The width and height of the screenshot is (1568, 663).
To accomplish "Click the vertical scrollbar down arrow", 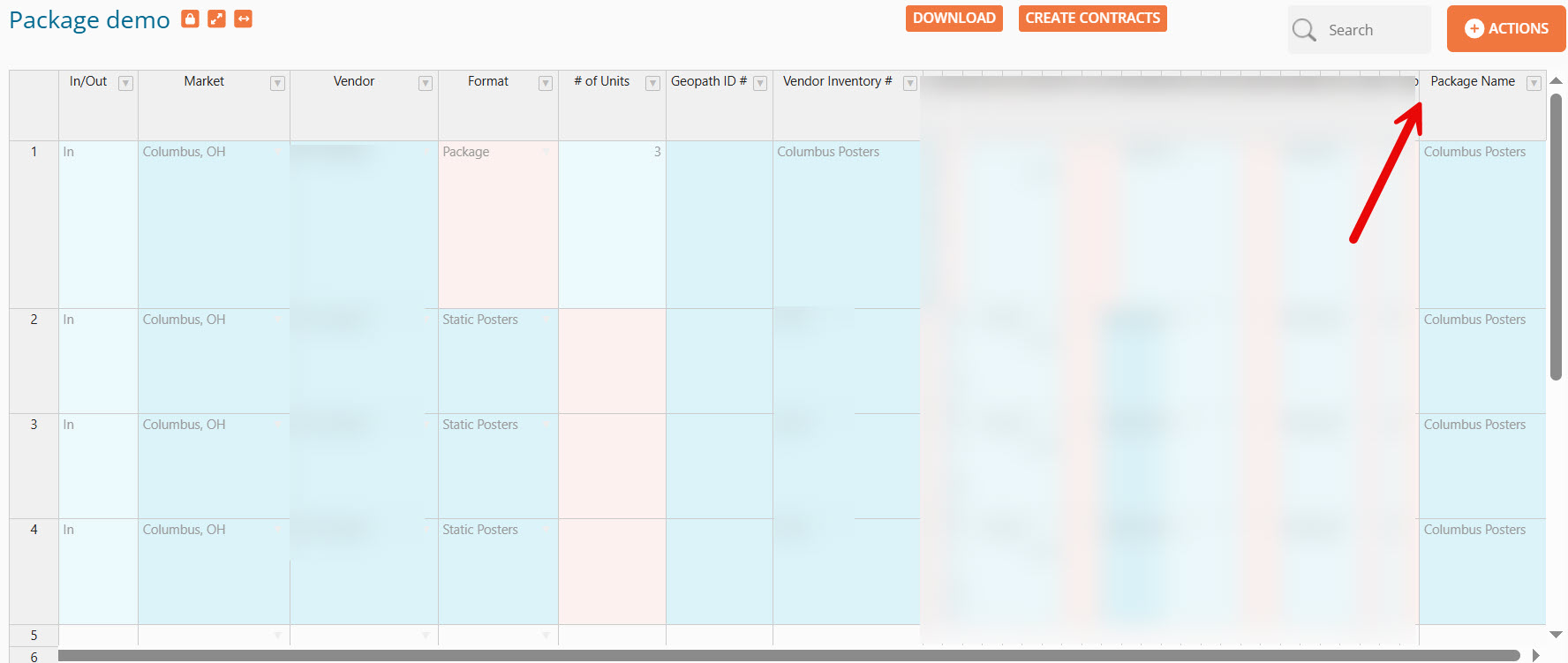I will pos(1556,635).
